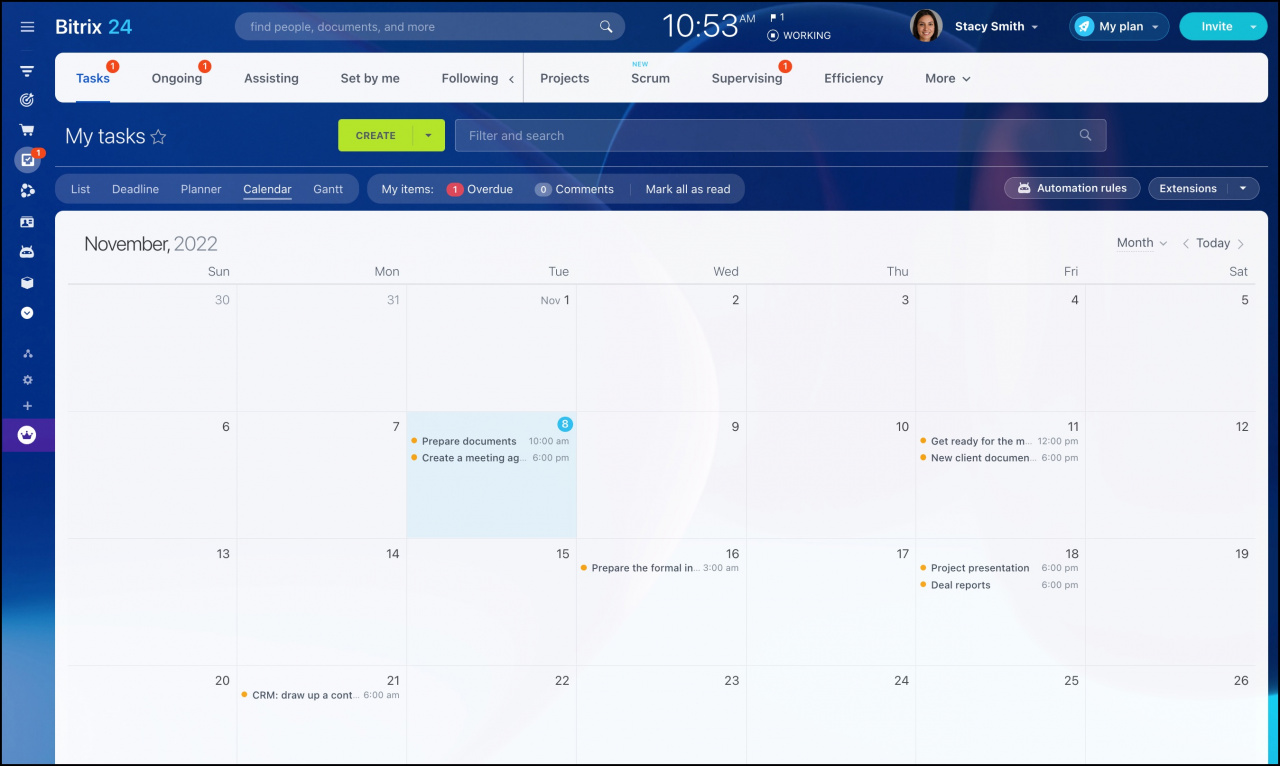Open the shopping cart icon in sidebar
Screen dimensions: 1280x766
click(x=27, y=130)
